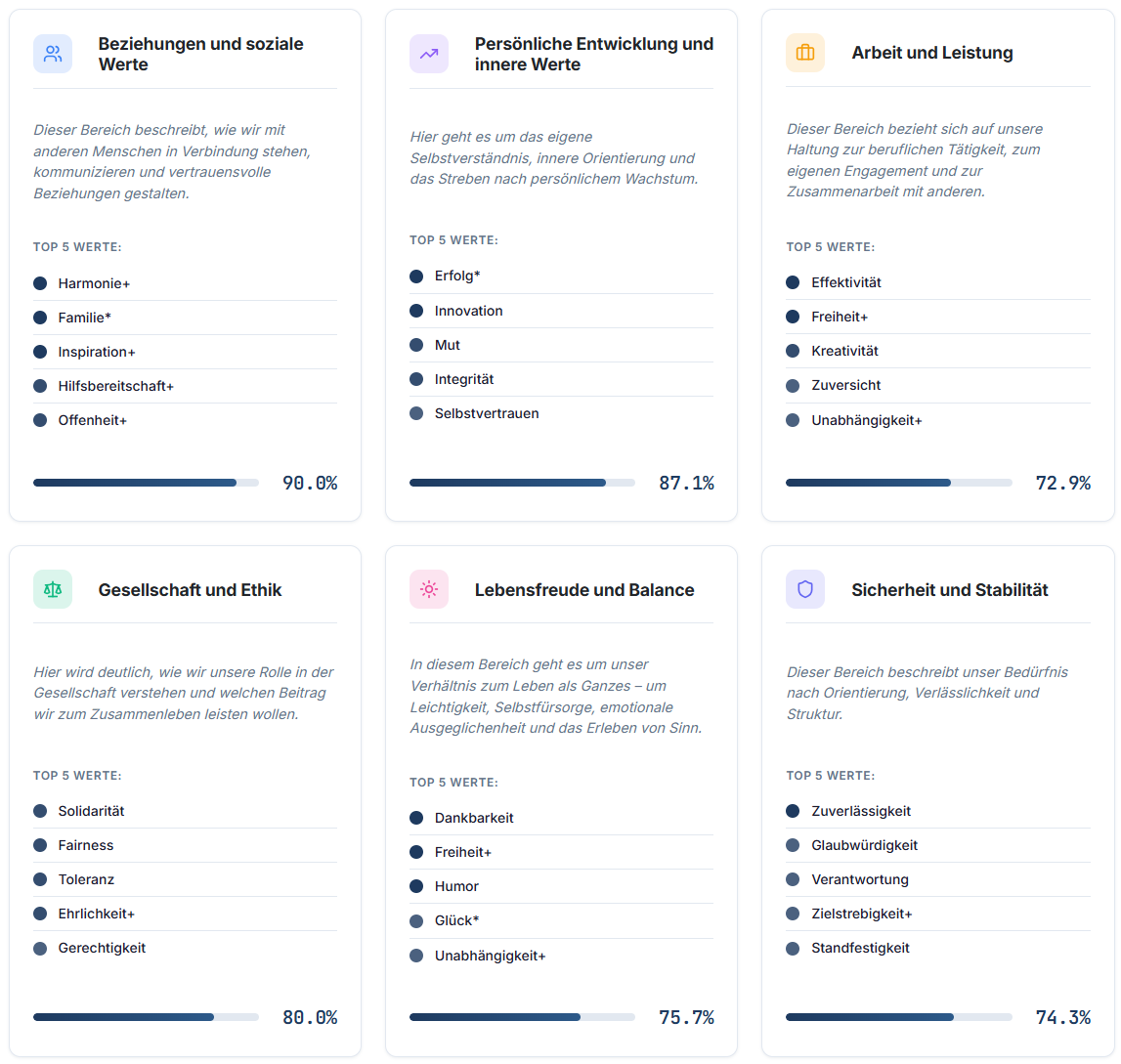Click the briefcase icon beside Arbeit und Leistung
The height and width of the screenshot is (1064, 1121).
[x=805, y=53]
